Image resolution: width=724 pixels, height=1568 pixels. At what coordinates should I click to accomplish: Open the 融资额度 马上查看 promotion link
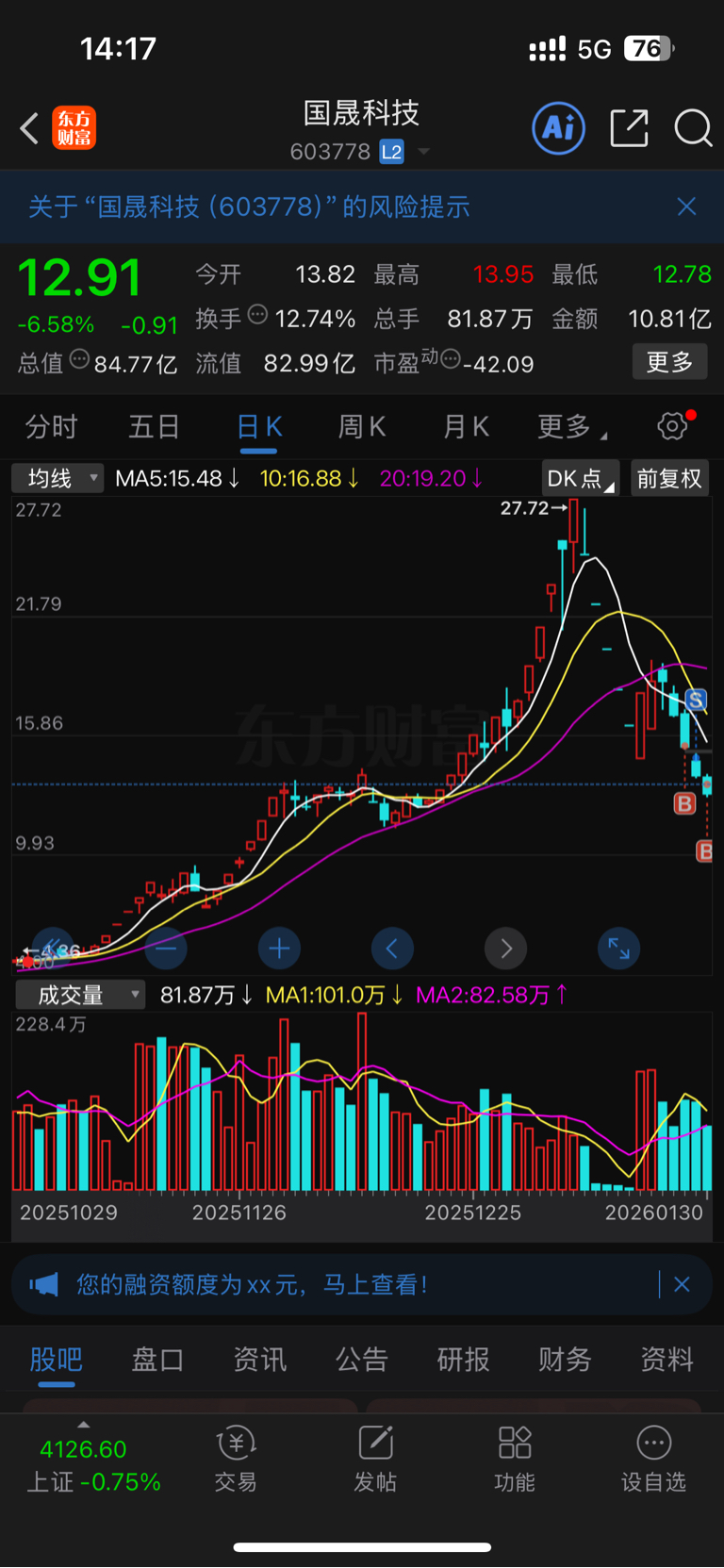pos(252,1284)
